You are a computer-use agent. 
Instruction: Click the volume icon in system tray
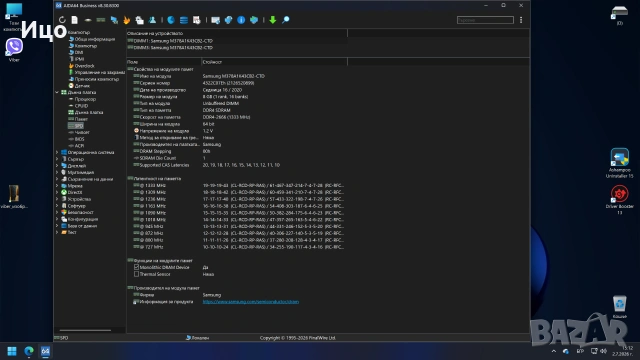603,351
